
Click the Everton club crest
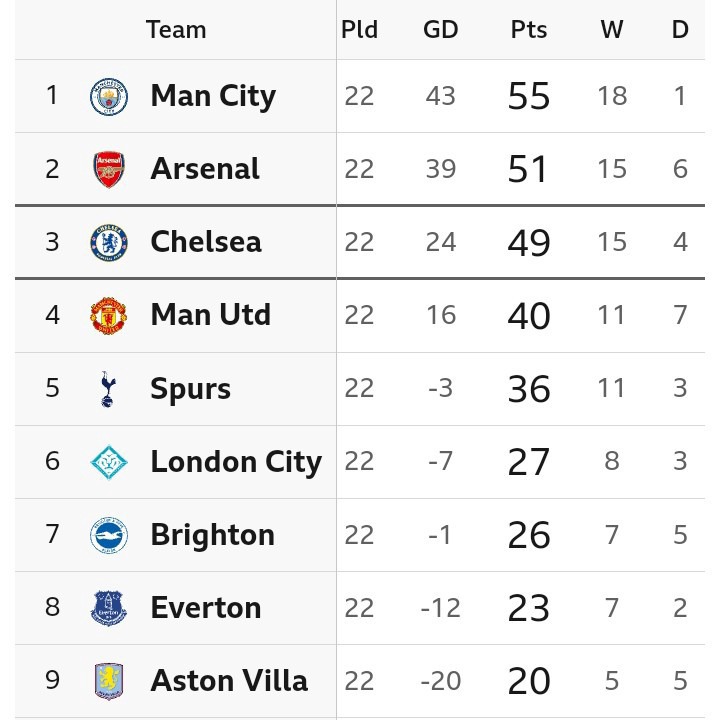pyautogui.click(x=109, y=608)
